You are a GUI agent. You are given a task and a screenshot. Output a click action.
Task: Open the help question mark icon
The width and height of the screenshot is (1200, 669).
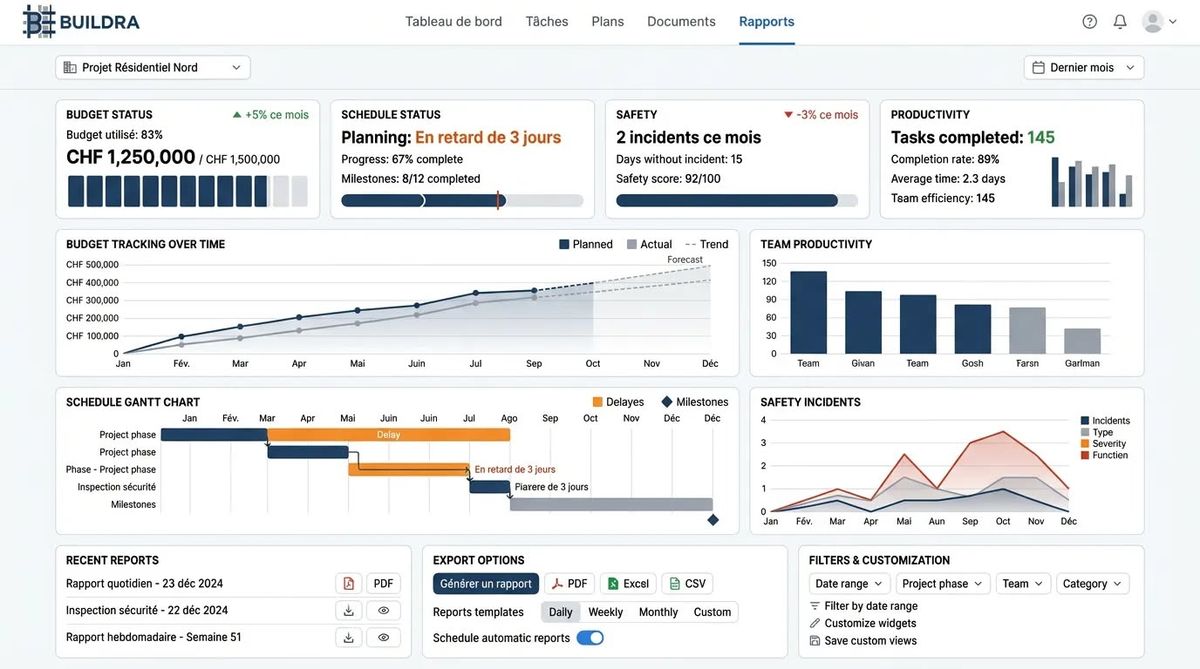coord(1090,22)
